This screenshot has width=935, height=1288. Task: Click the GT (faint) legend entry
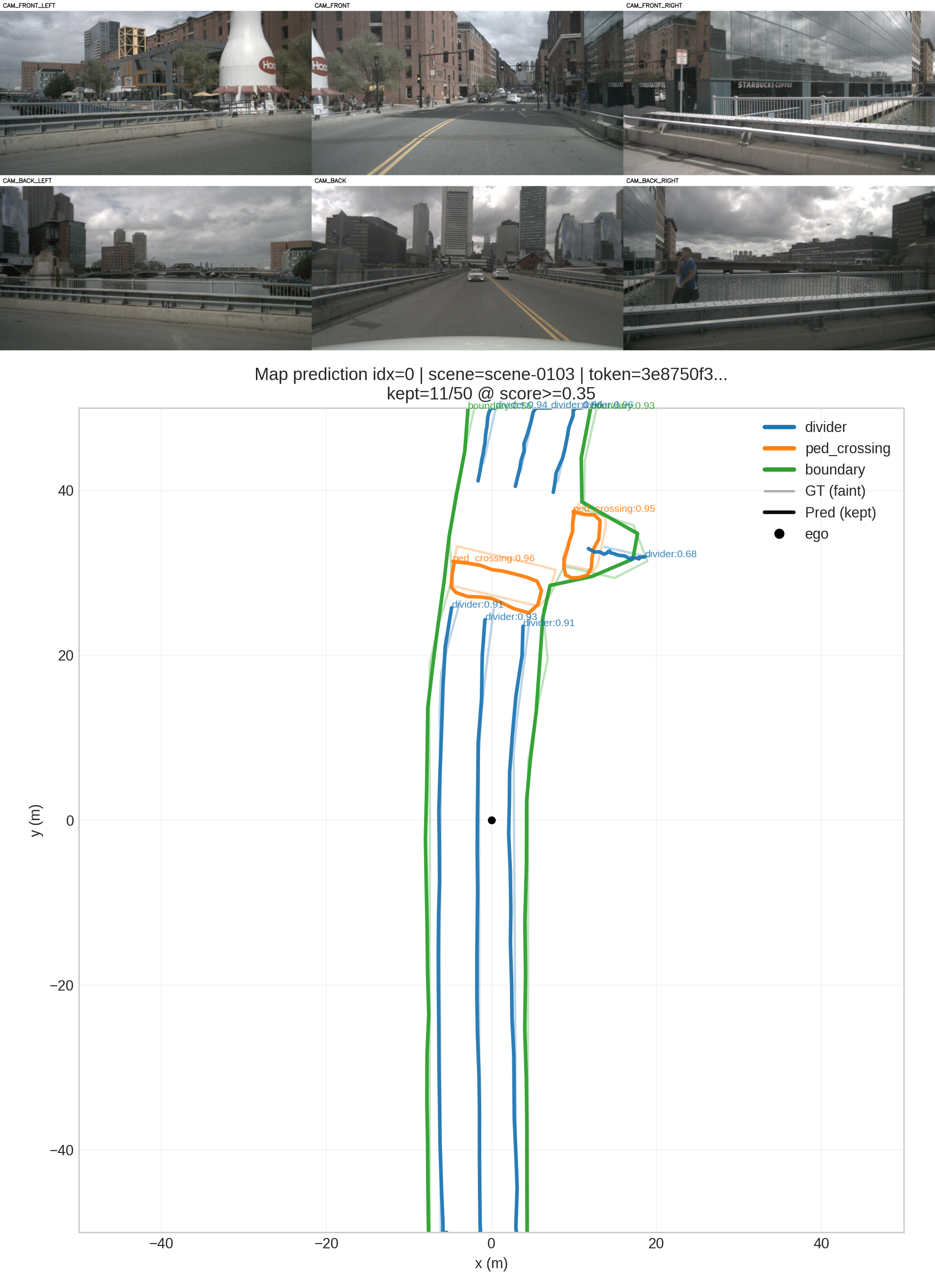834,491
